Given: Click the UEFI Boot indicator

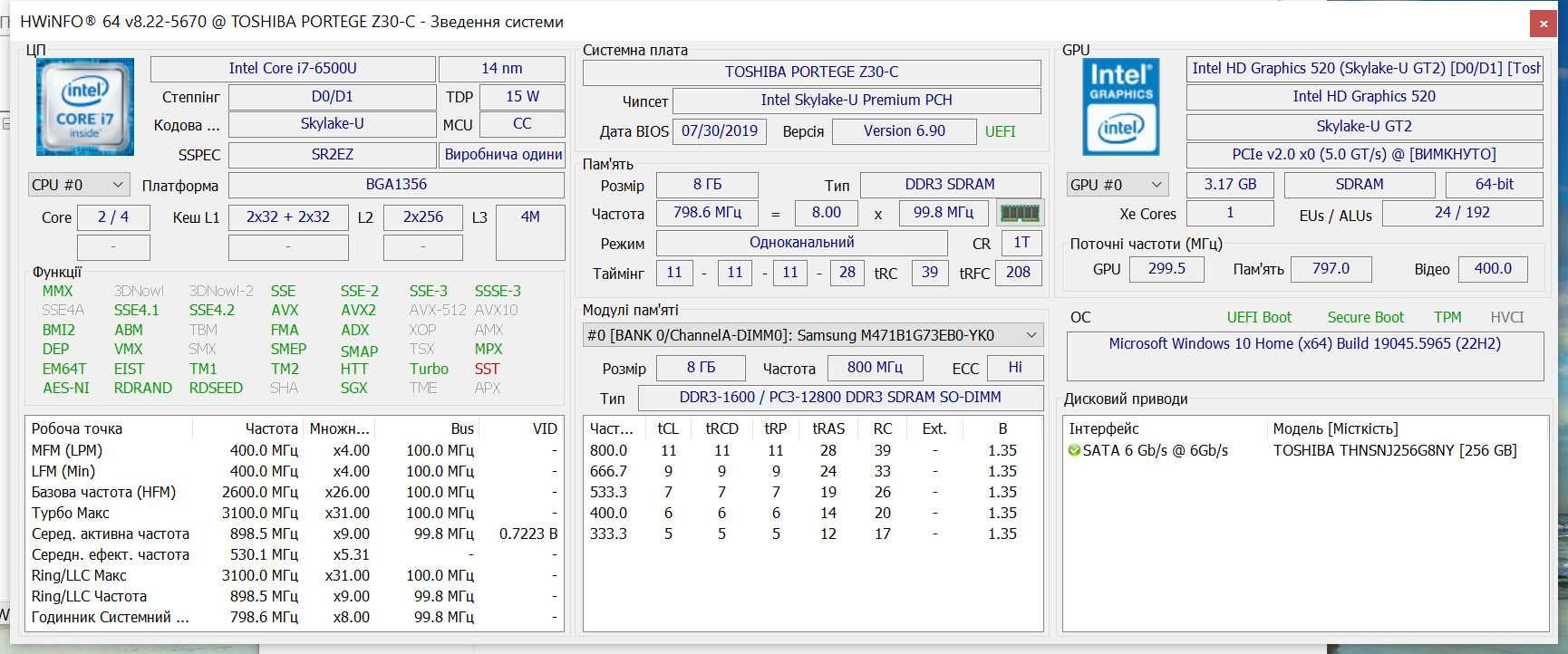Looking at the screenshot, I should click(x=1259, y=317).
